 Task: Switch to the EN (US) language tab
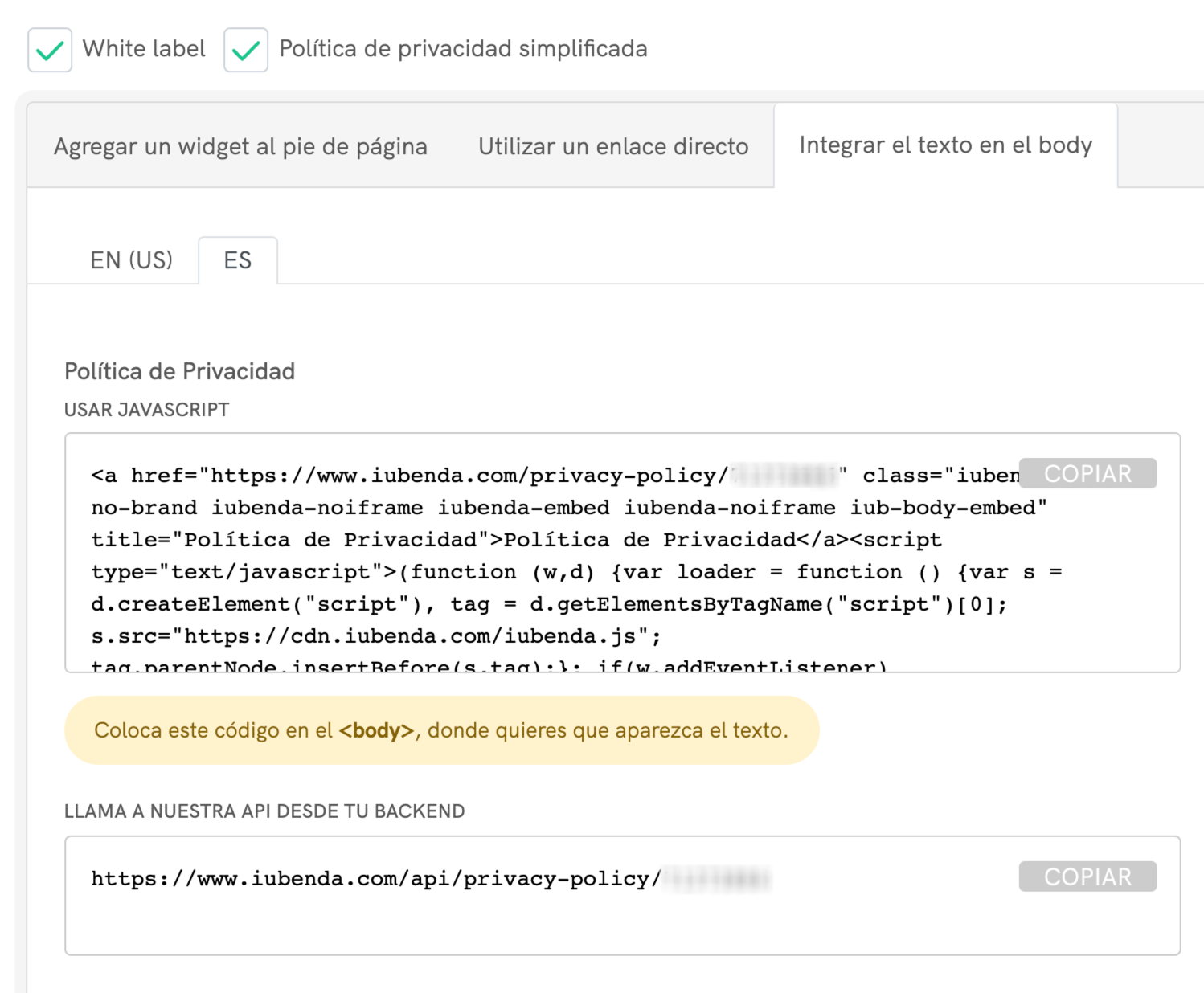pyautogui.click(x=131, y=260)
